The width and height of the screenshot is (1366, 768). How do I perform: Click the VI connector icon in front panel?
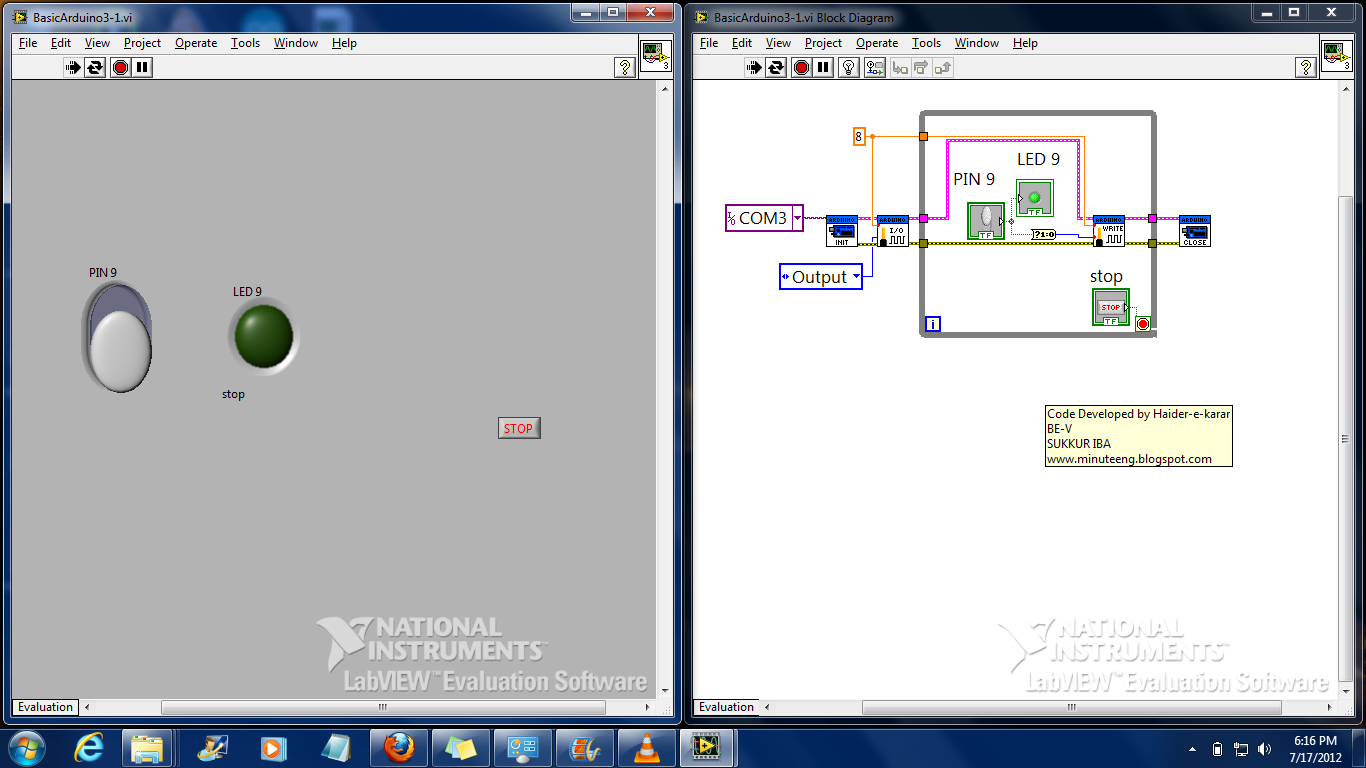[655, 55]
